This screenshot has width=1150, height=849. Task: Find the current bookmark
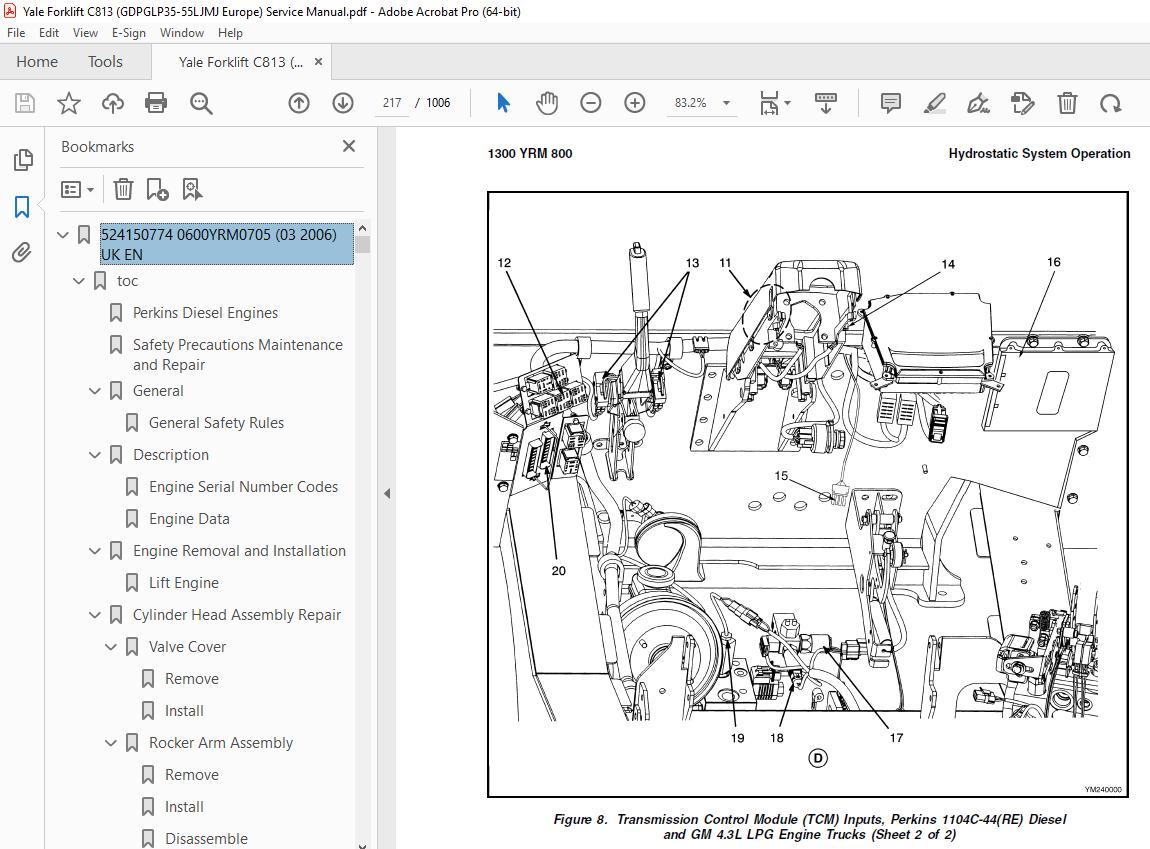click(x=192, y=189)
